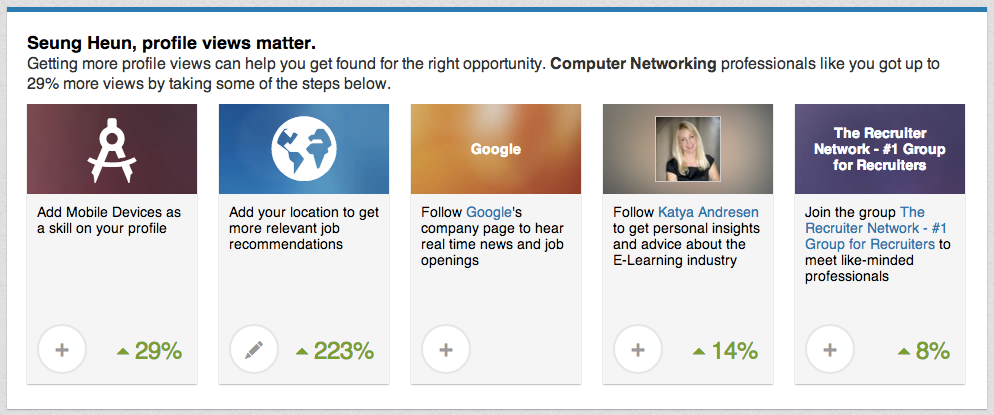Open the Katya Andresen profile link
This screenshot has width=994, height=415.
(708, 212)
